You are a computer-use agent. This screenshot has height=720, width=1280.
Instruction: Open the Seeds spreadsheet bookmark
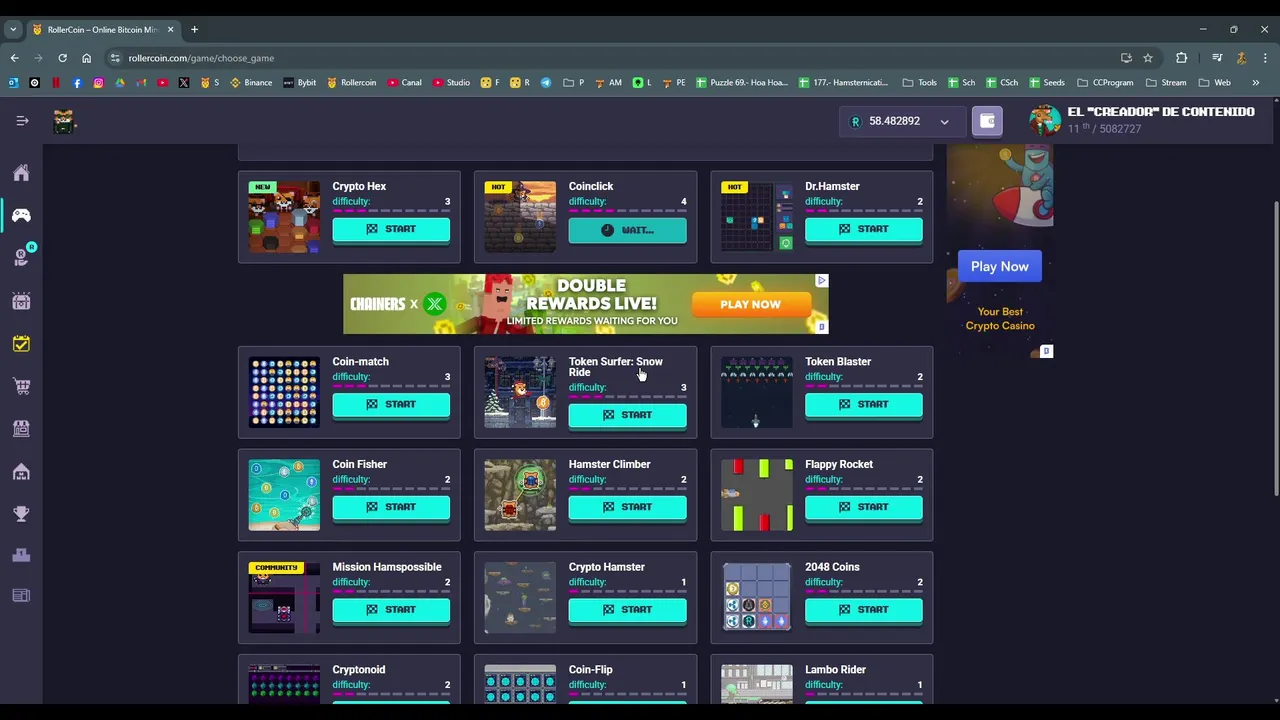[1046, 83]
